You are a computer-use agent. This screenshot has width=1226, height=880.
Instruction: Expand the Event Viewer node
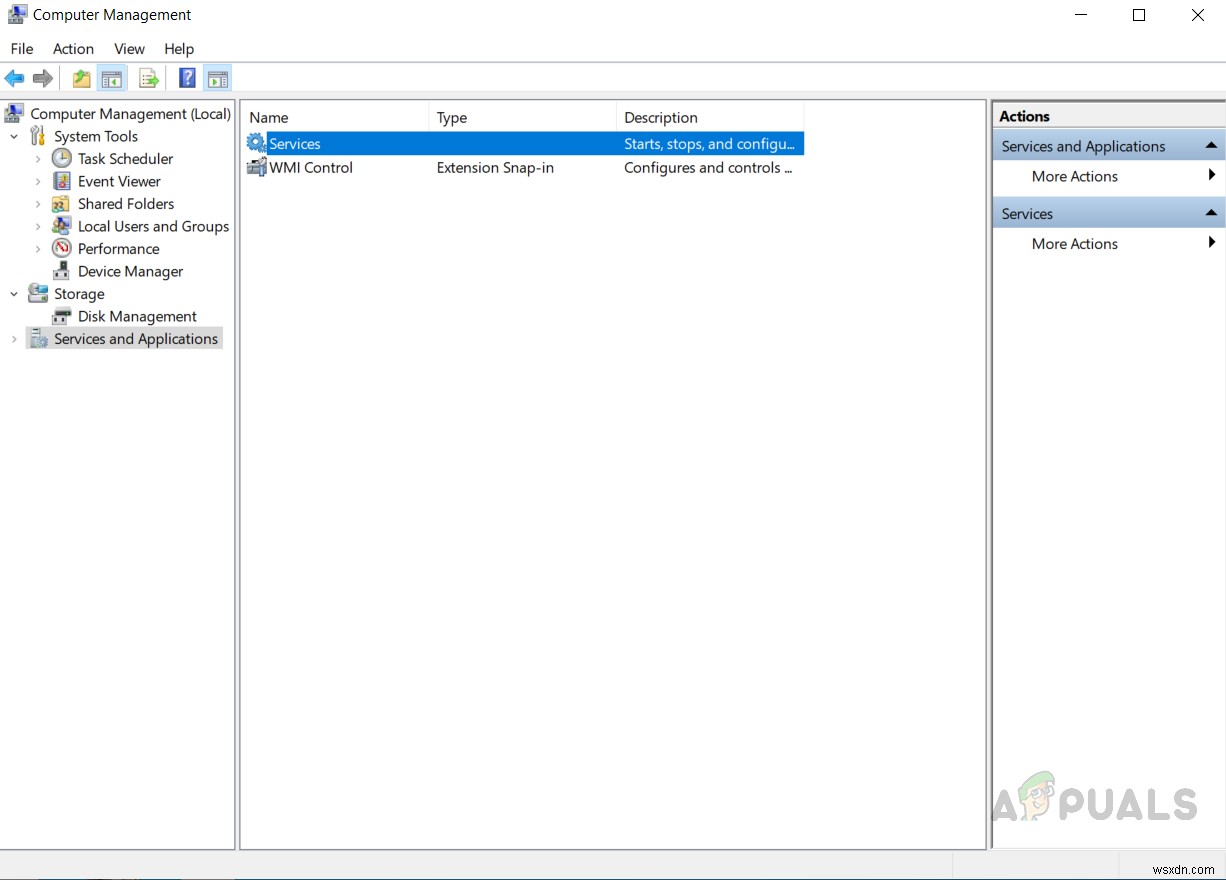38,181
